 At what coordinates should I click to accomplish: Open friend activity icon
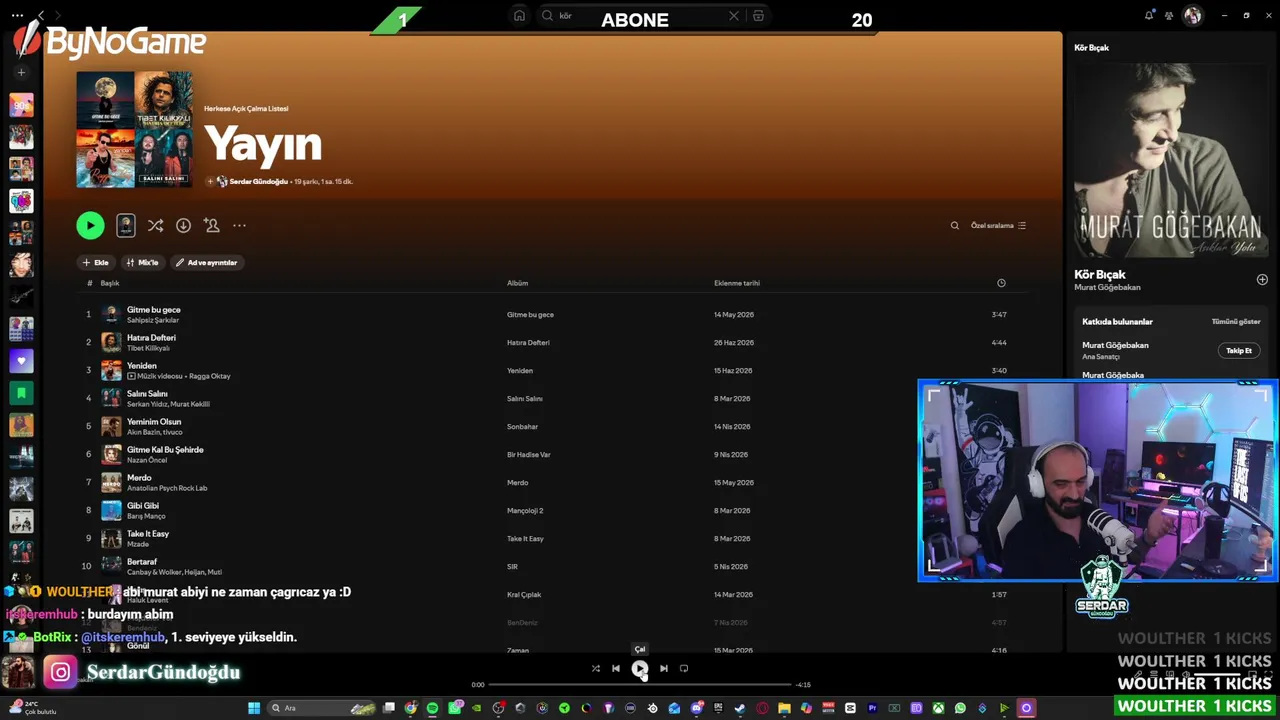[1168, 15]
